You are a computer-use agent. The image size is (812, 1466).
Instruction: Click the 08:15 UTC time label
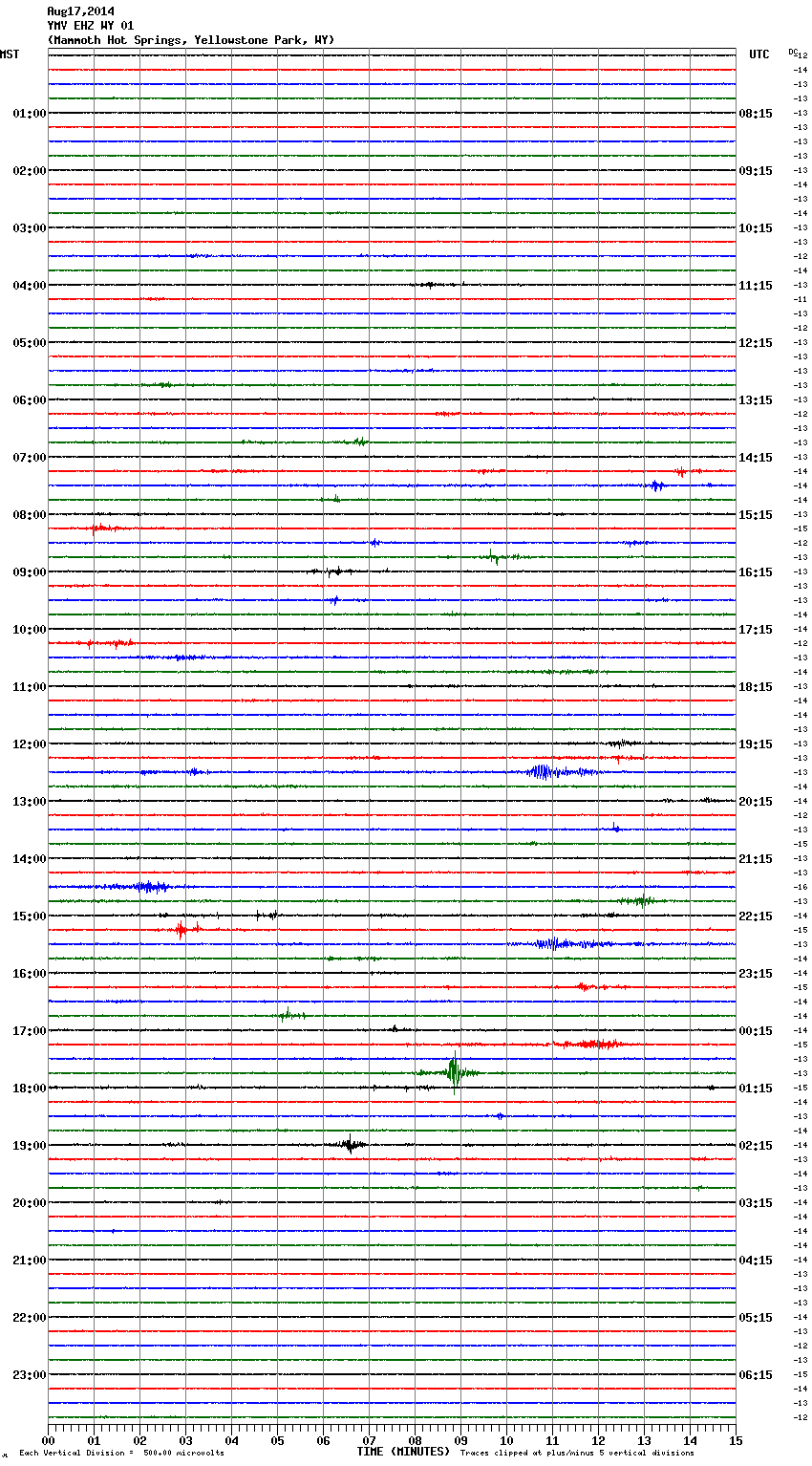point(756,114)
